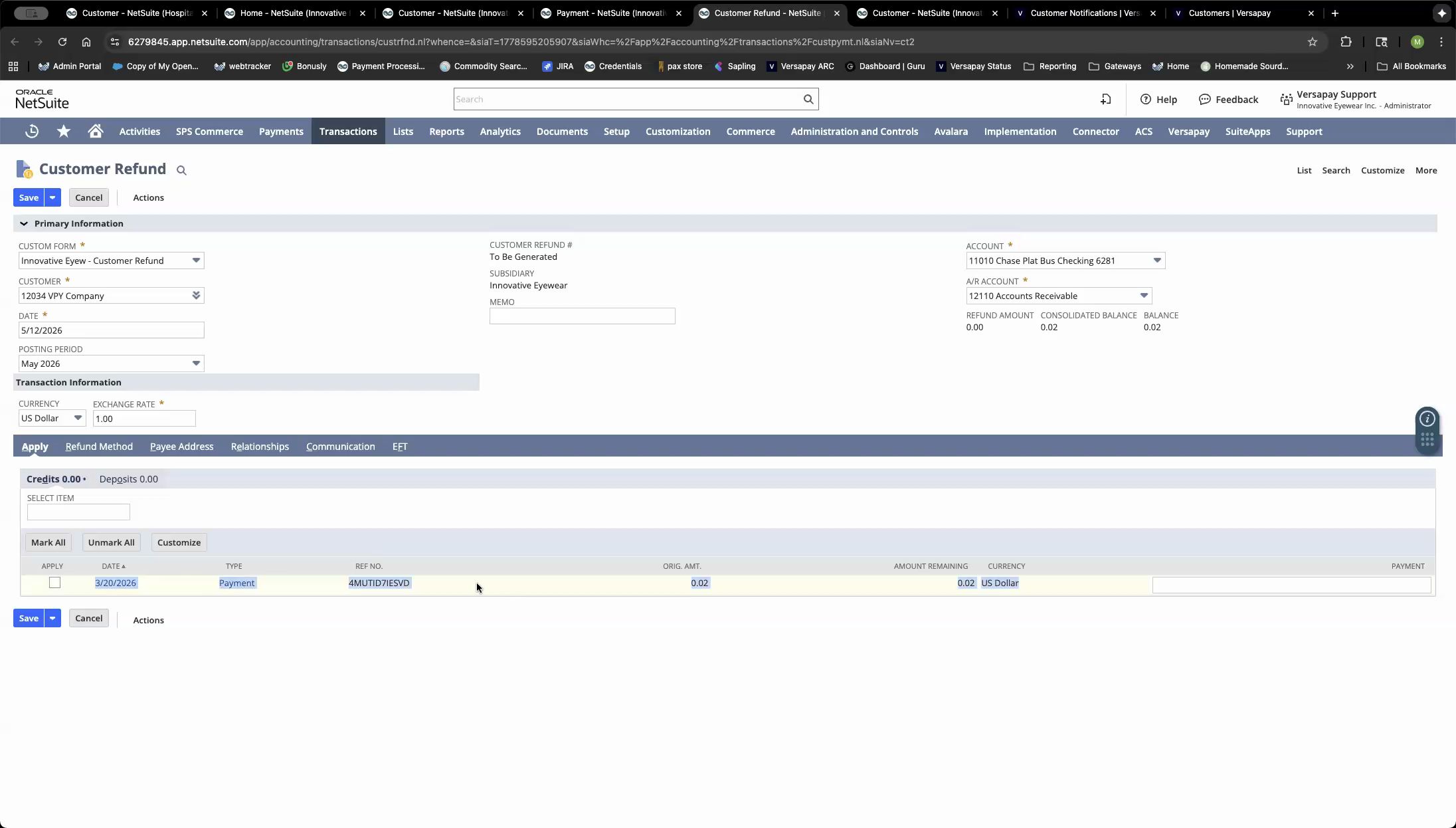Open Chrome profile avatar M

[1417, 42]
